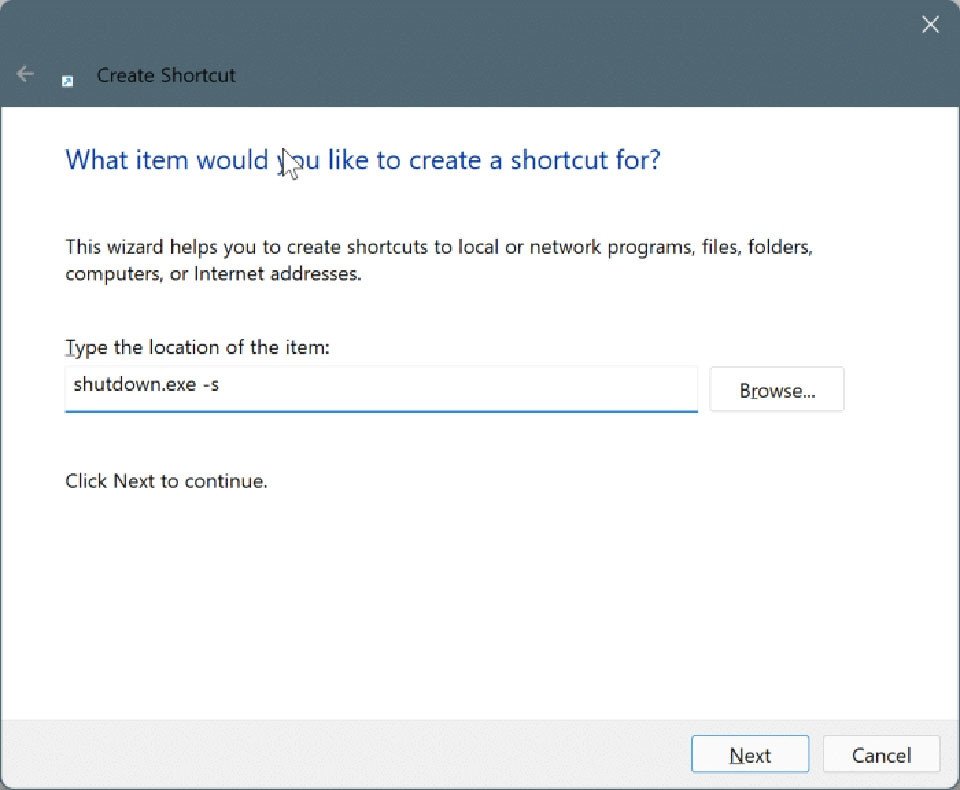The width and height of the screenshot is (960, 790).
Task: Click the blue heading asking what item to shortcut
Action: (362, 160)
